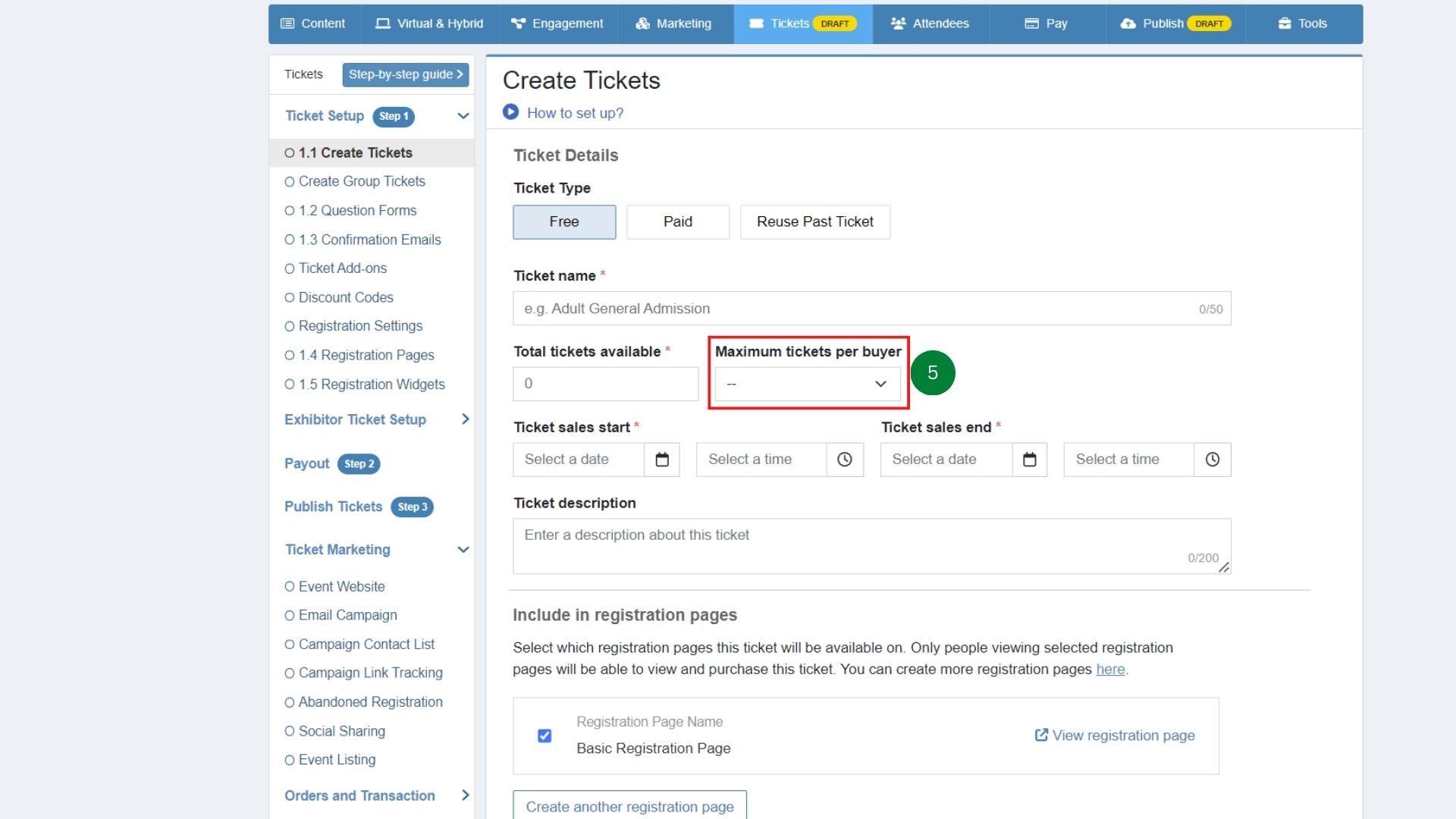Open the Virtual & Hybrid tab

430,24
